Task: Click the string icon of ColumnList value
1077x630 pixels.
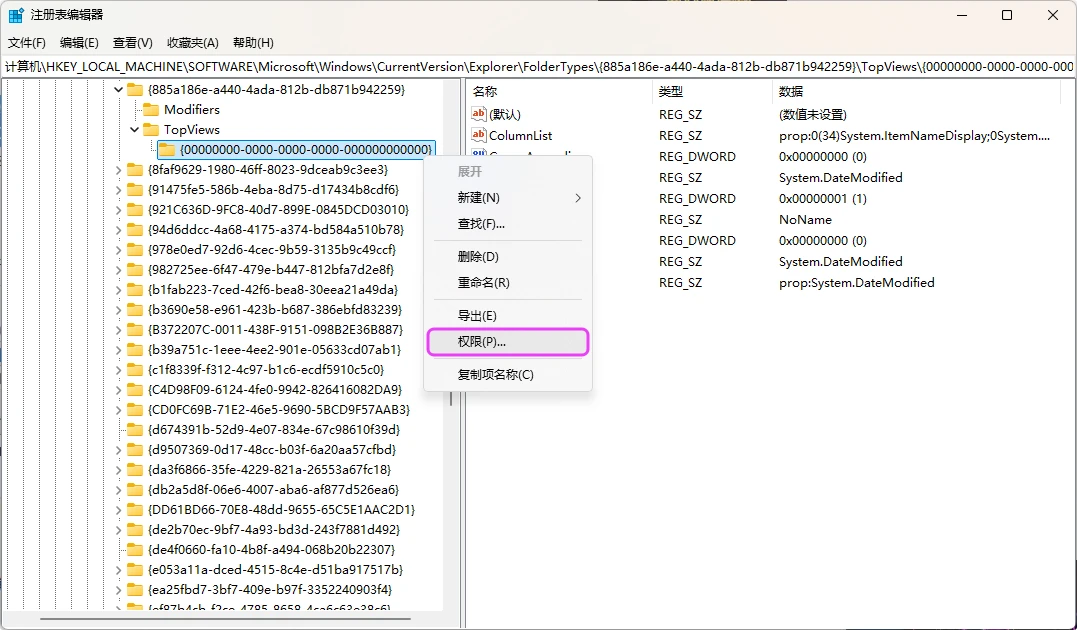Action: pos(479,135)
